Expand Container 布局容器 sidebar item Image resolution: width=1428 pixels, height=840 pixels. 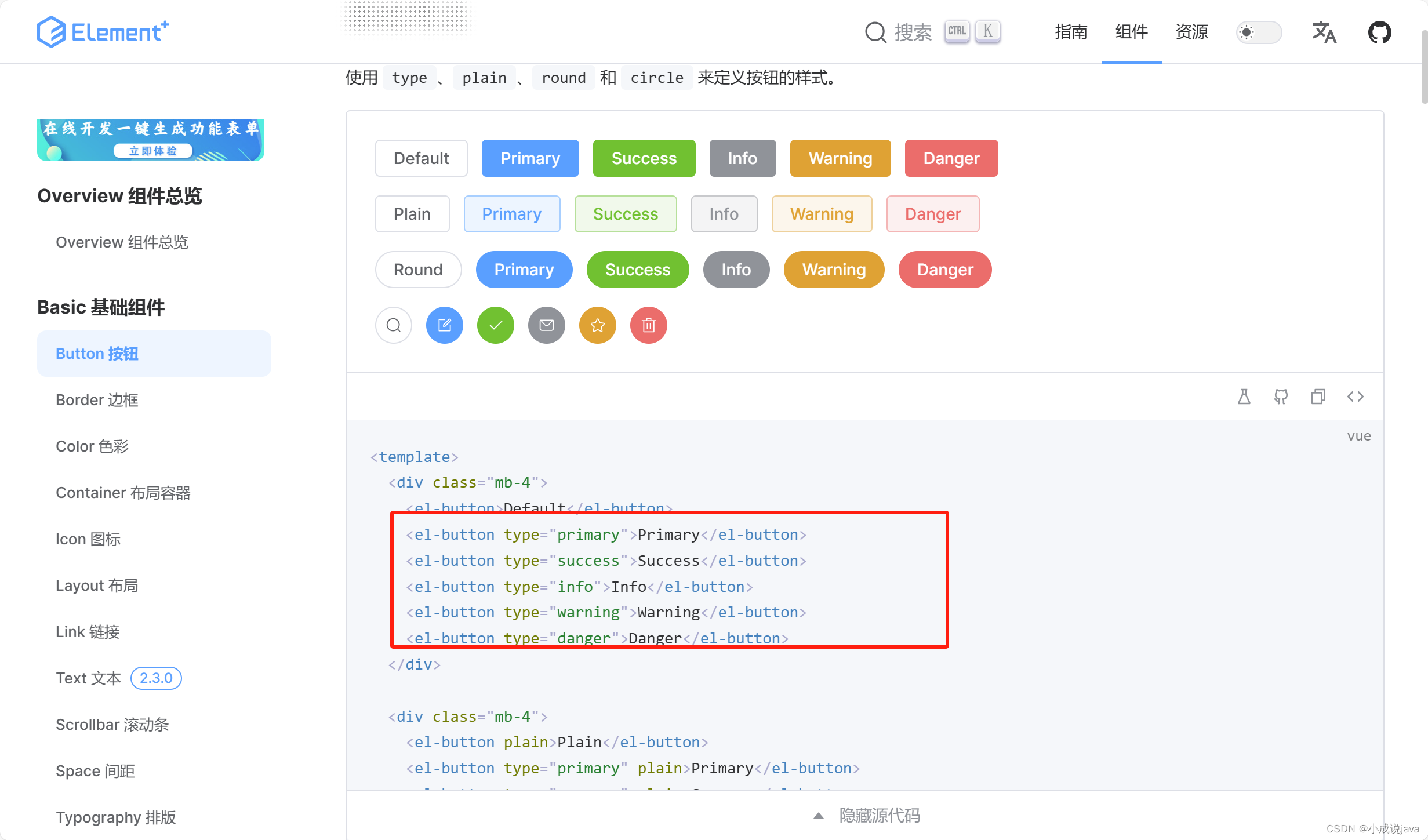pos(125,492)
